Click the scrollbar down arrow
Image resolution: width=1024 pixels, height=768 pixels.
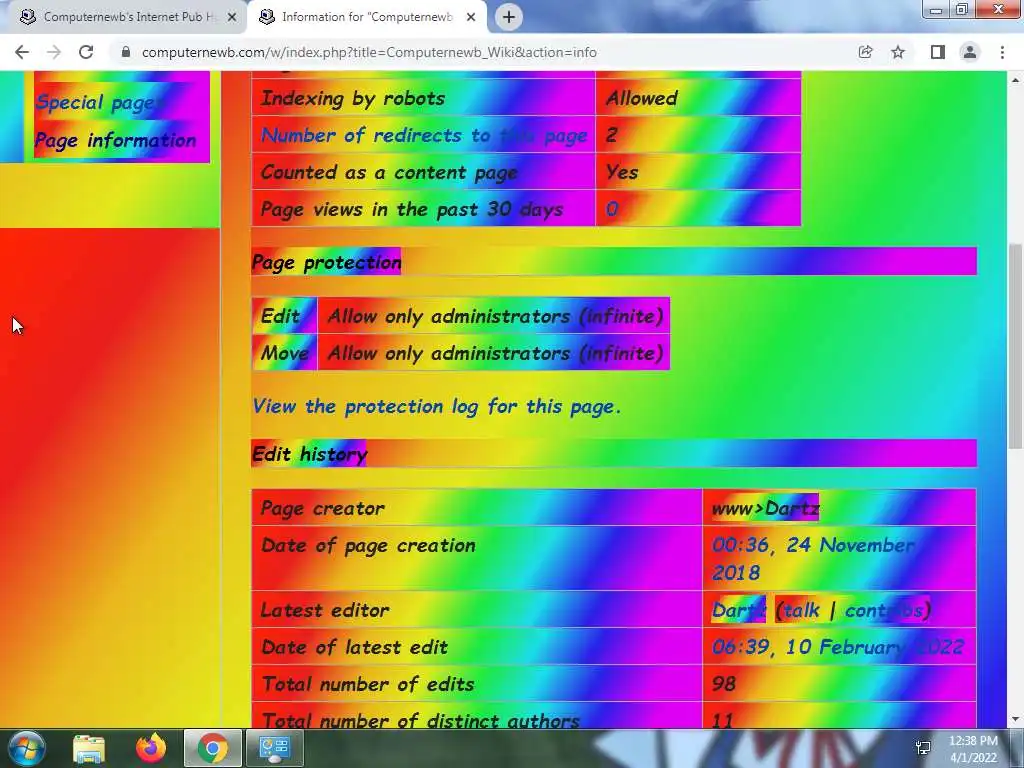[1015, 719]
